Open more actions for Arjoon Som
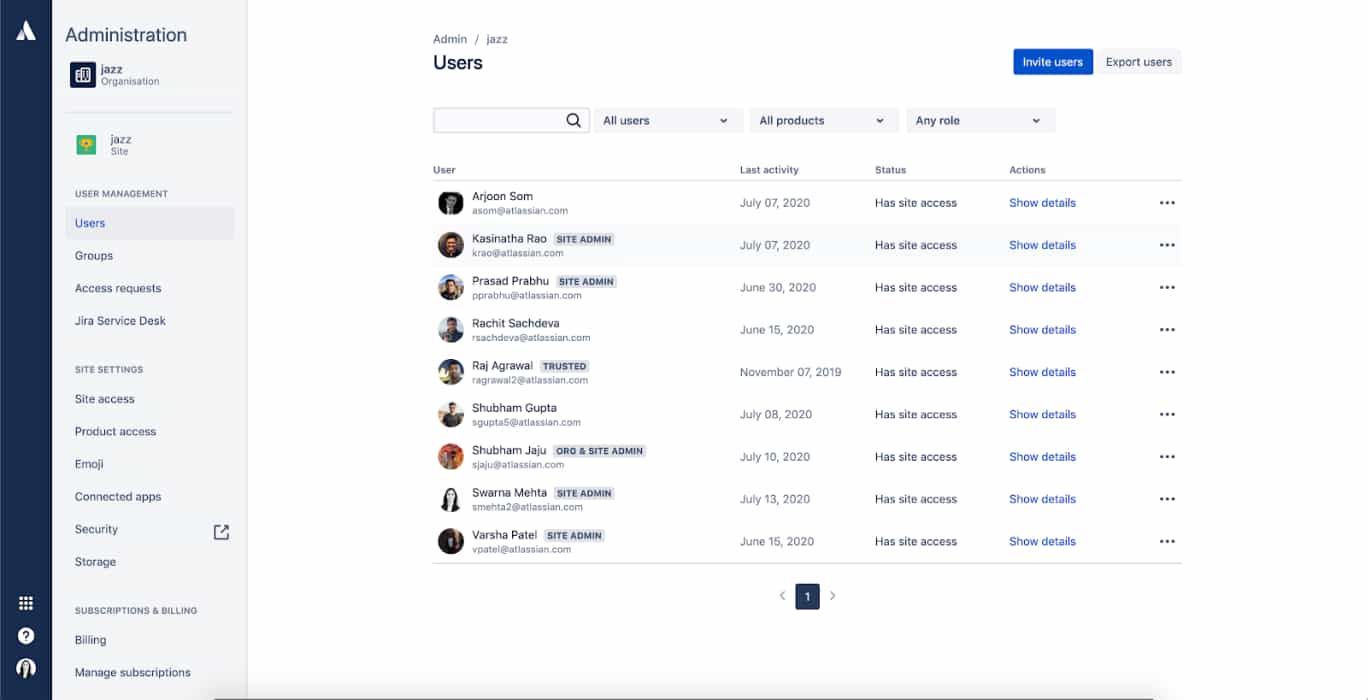This screenshot has width=1368, height=700. [1167, 202]
